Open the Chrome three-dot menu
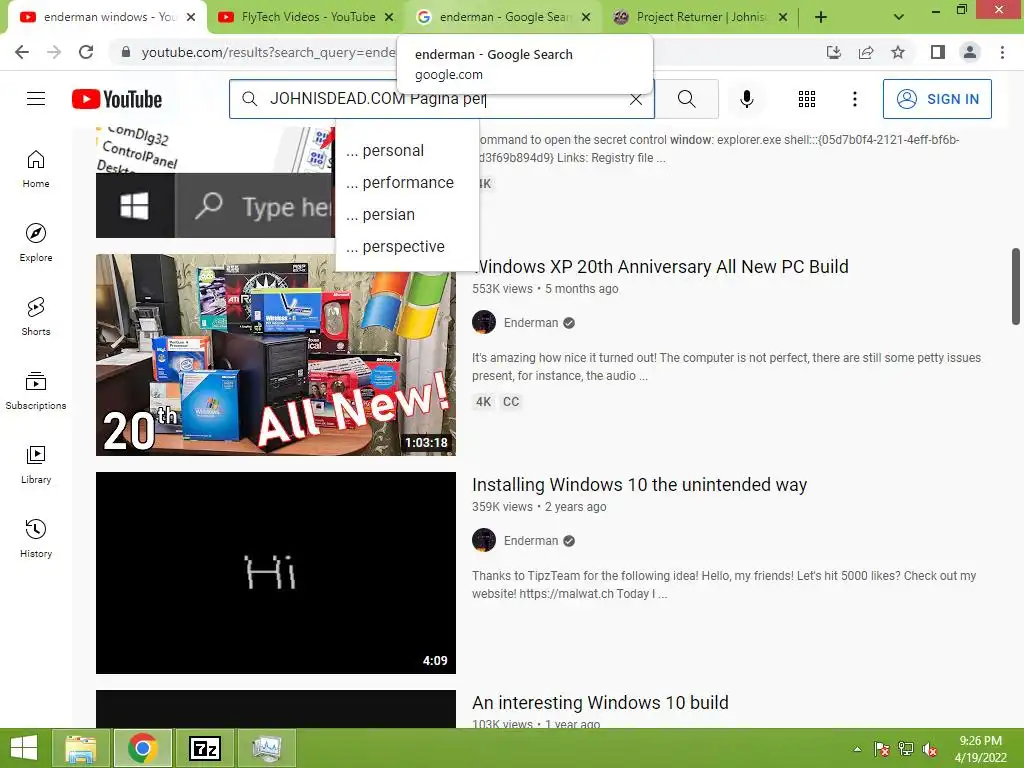The image size is (1024, 768). pos(1002,52)
